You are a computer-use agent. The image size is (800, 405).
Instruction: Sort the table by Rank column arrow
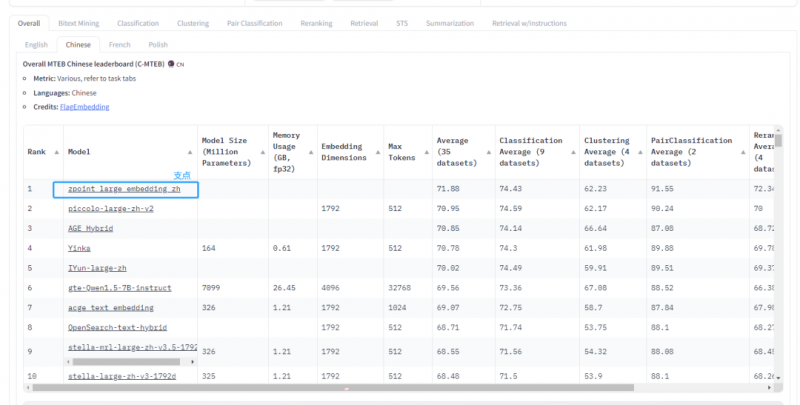tap(57, 152)
